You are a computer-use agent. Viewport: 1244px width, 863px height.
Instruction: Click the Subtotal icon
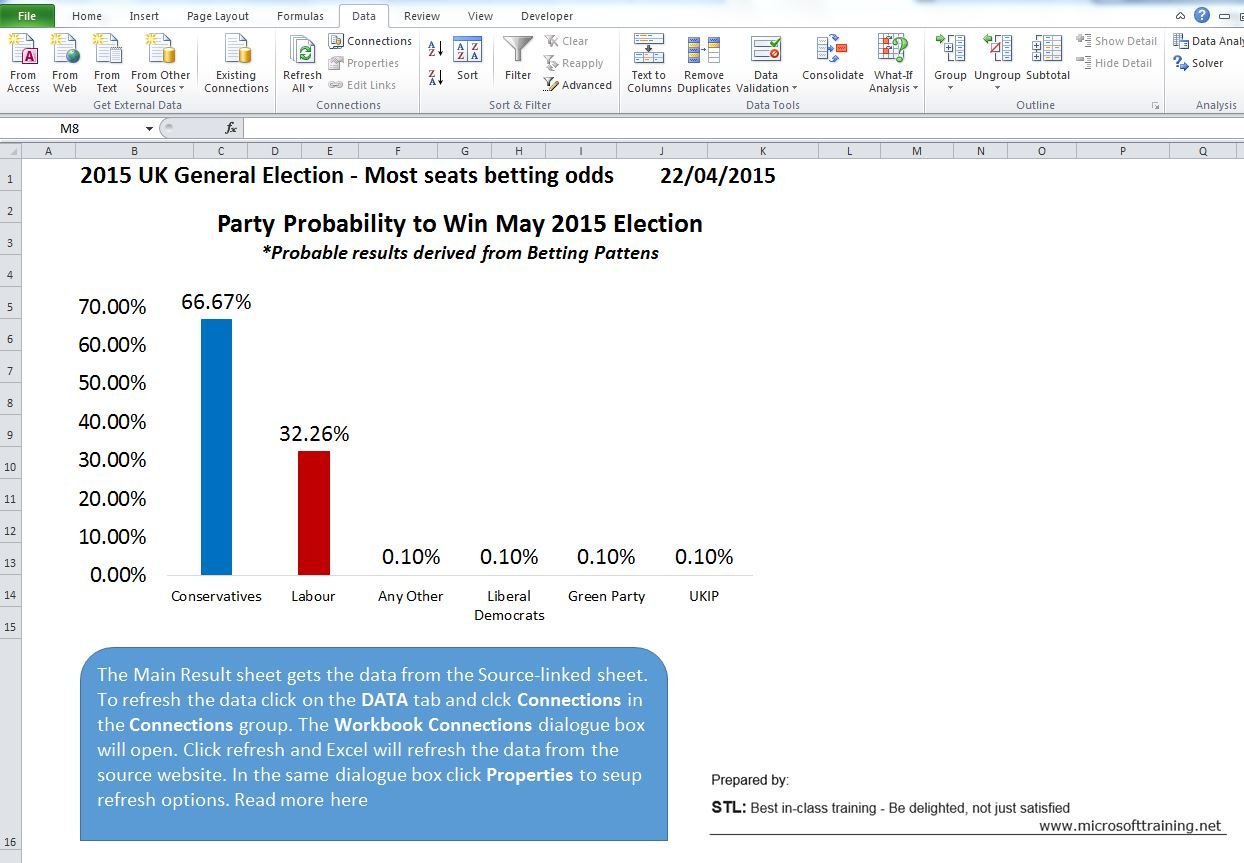pos(1047,52)
